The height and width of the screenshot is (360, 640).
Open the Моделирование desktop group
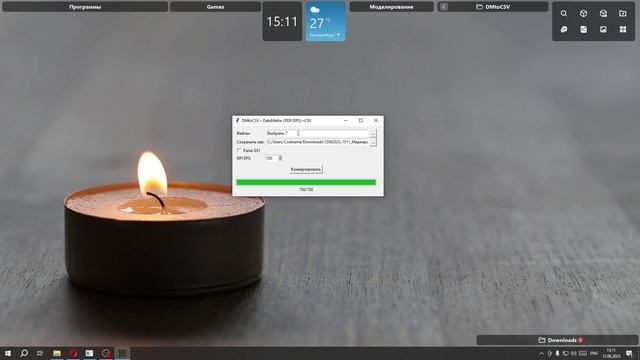coord(391,7)
